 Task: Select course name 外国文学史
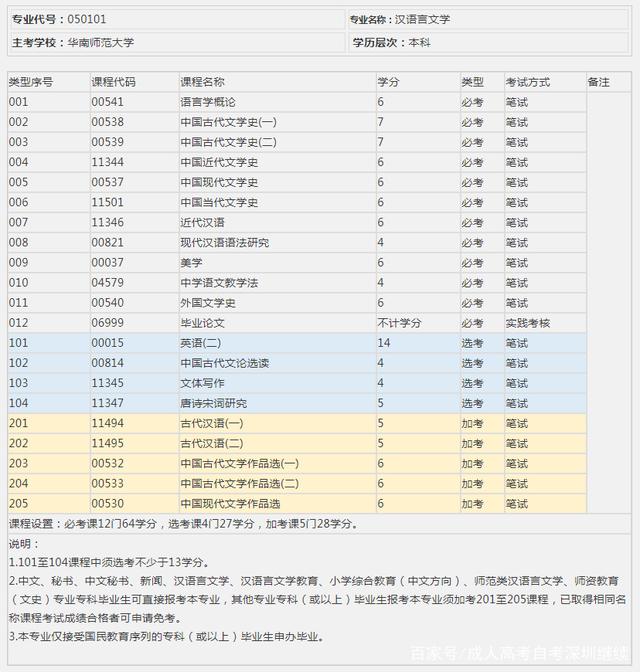tap(207, 303)
